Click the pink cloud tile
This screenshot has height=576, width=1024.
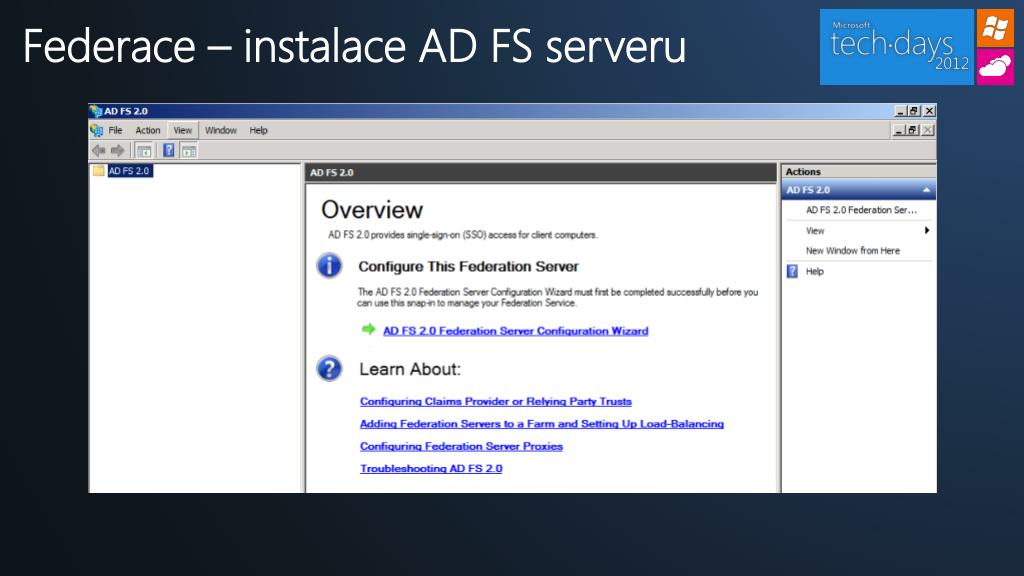pos(995,67)
